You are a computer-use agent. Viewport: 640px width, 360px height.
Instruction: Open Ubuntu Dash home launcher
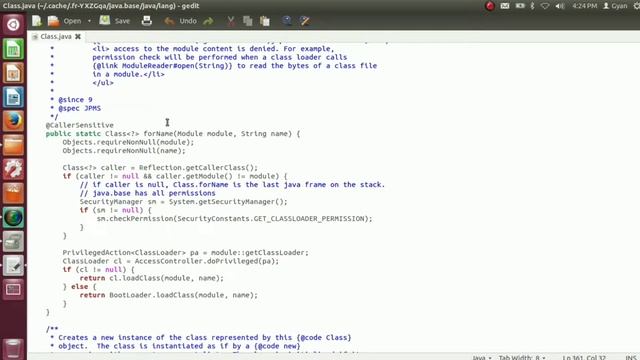click(x=13, y=24)
